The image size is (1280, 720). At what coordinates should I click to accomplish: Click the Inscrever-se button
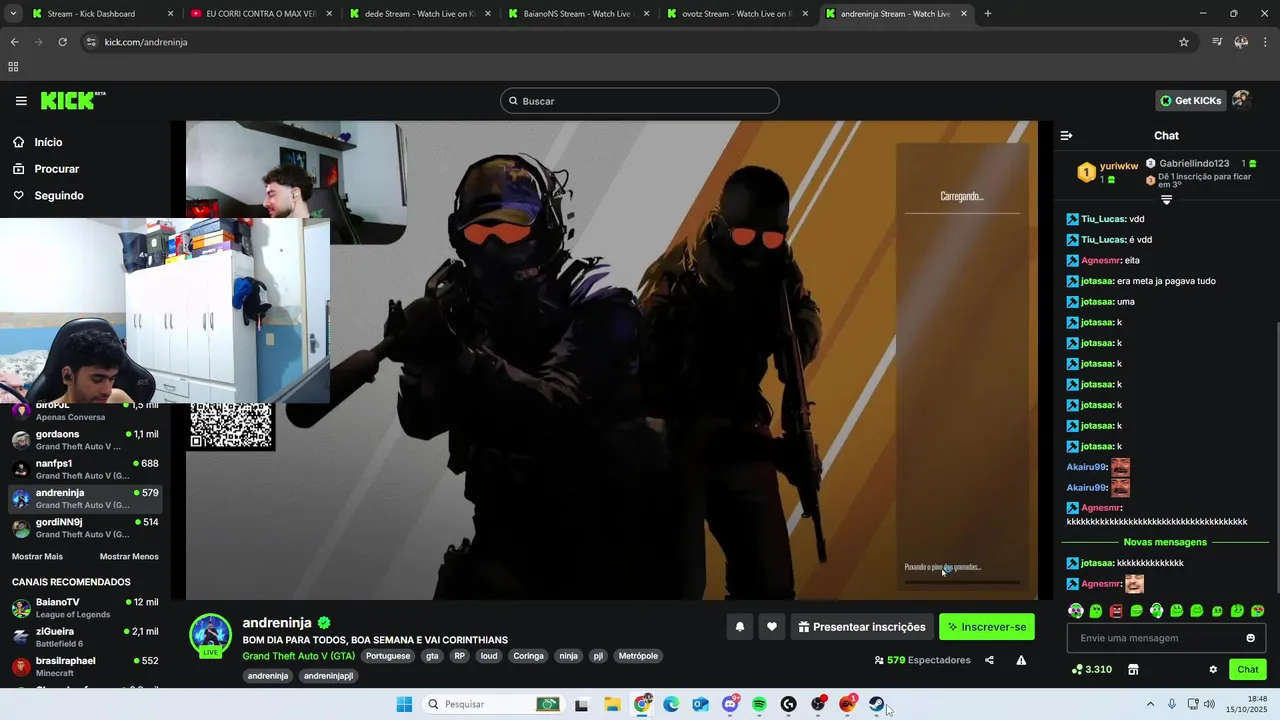coord(986,627)
